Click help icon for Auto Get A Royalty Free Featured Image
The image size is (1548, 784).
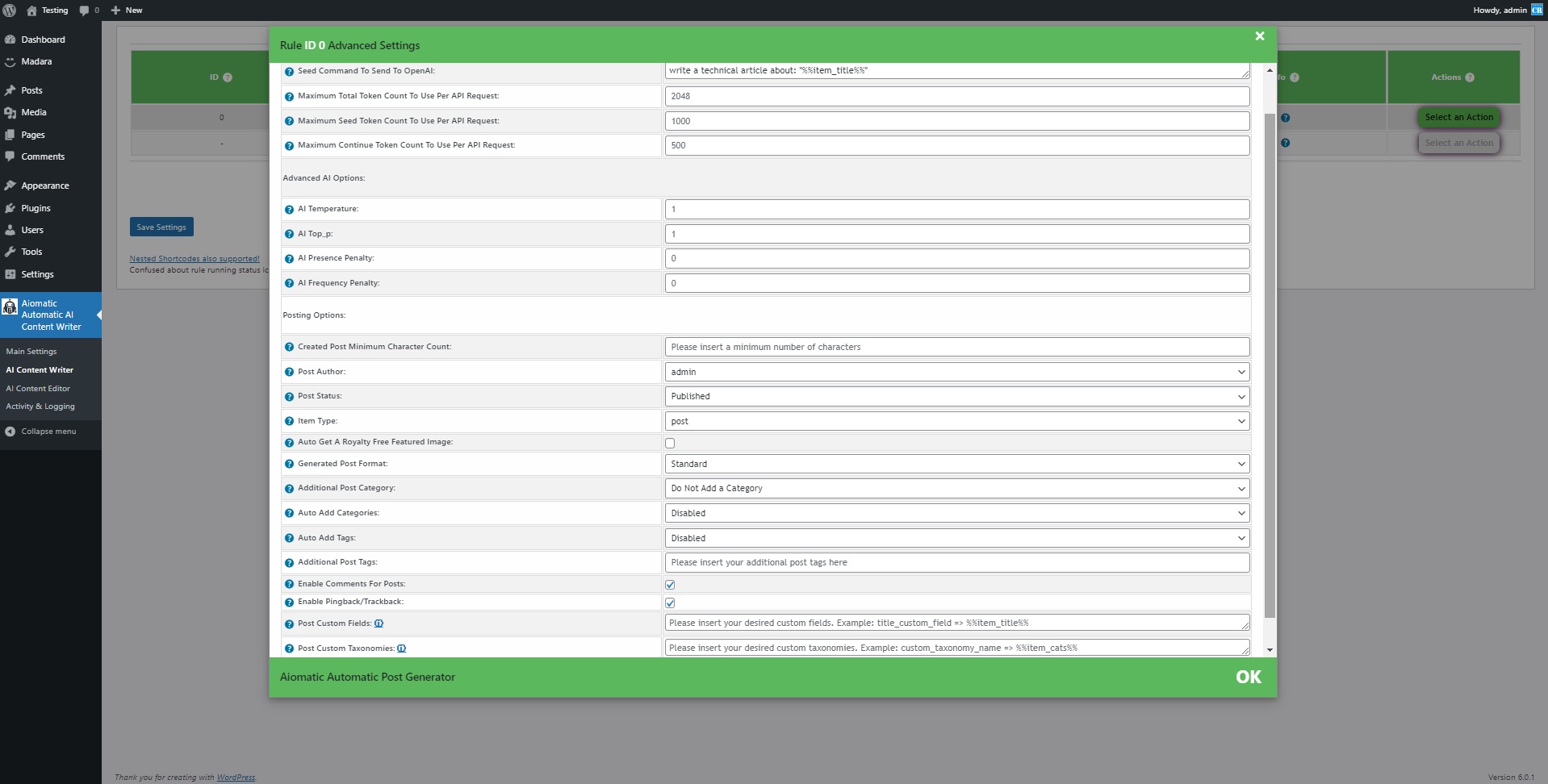[289, 443]
